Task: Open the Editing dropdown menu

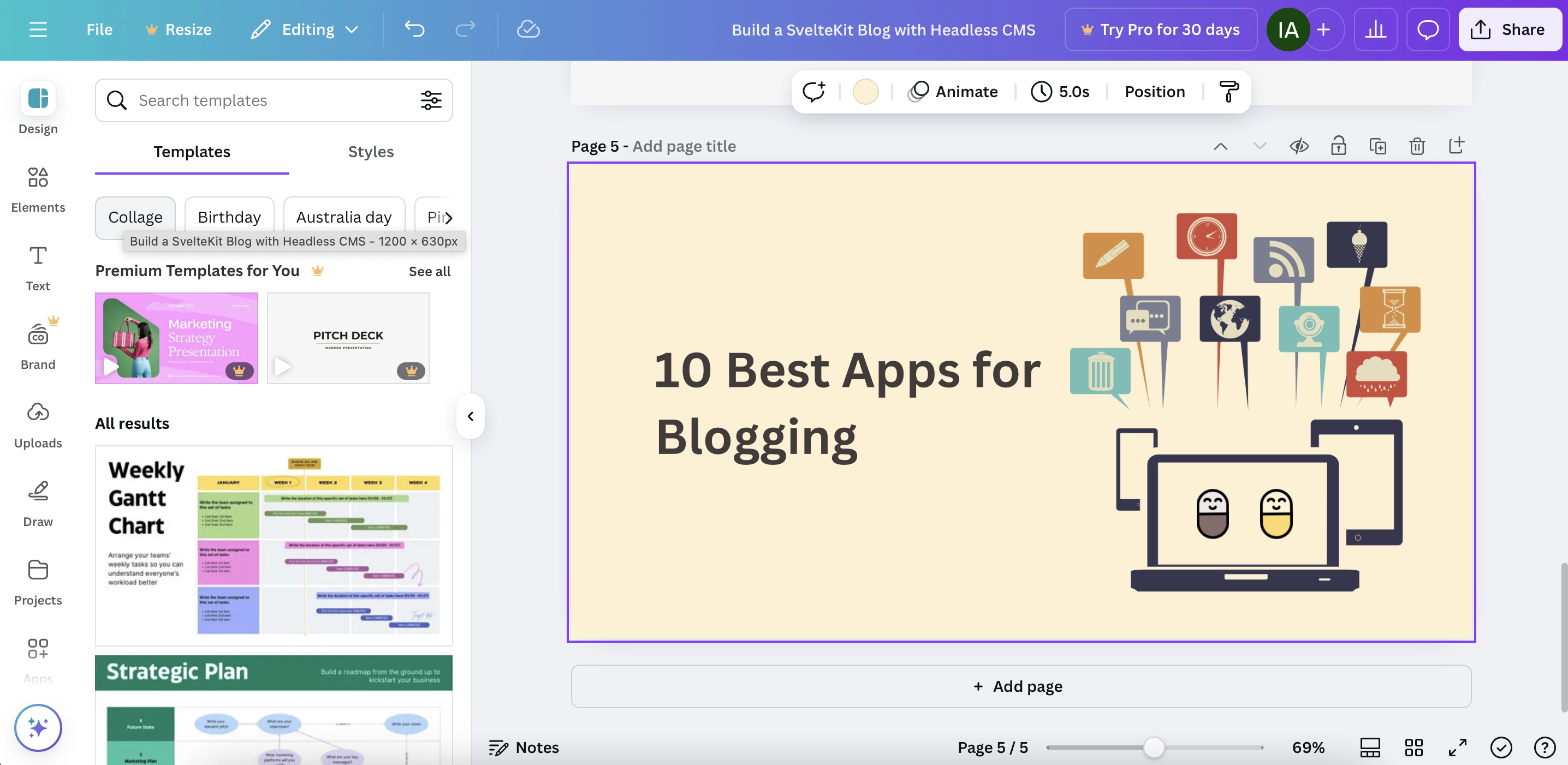Action: (304, 29)
